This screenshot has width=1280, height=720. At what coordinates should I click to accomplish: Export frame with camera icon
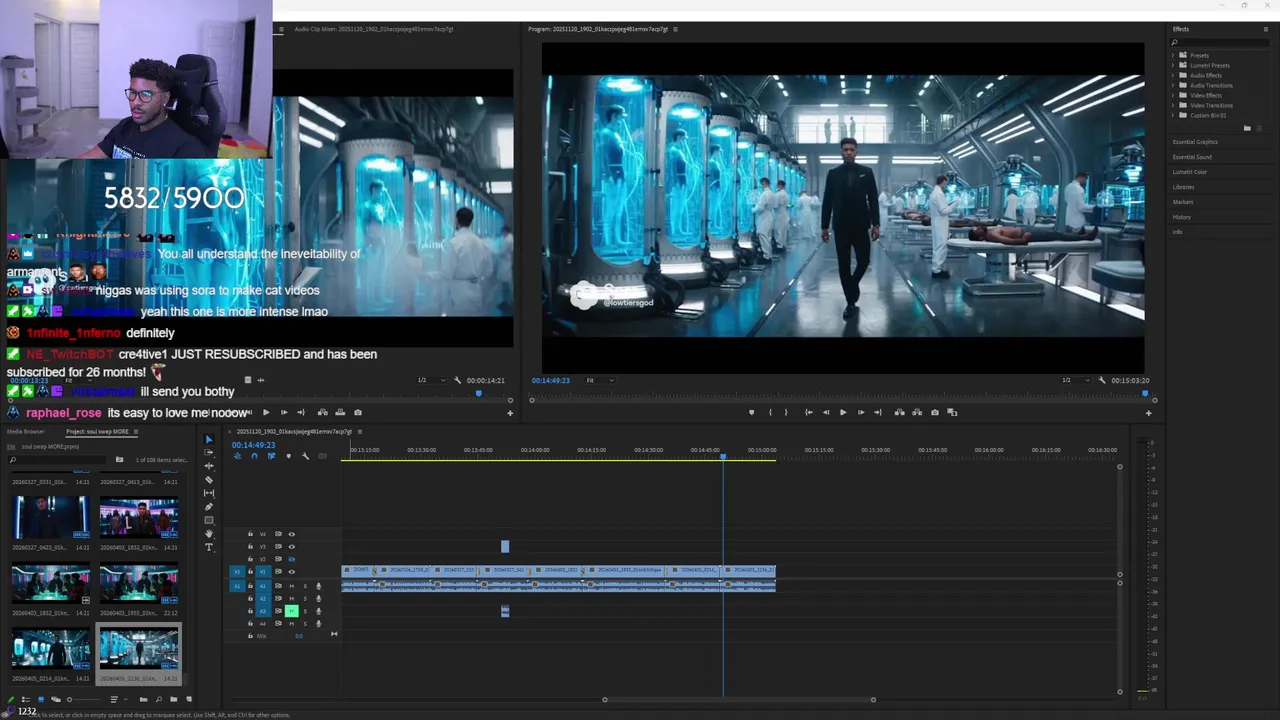pyautogui.click(x=935, y=412)
